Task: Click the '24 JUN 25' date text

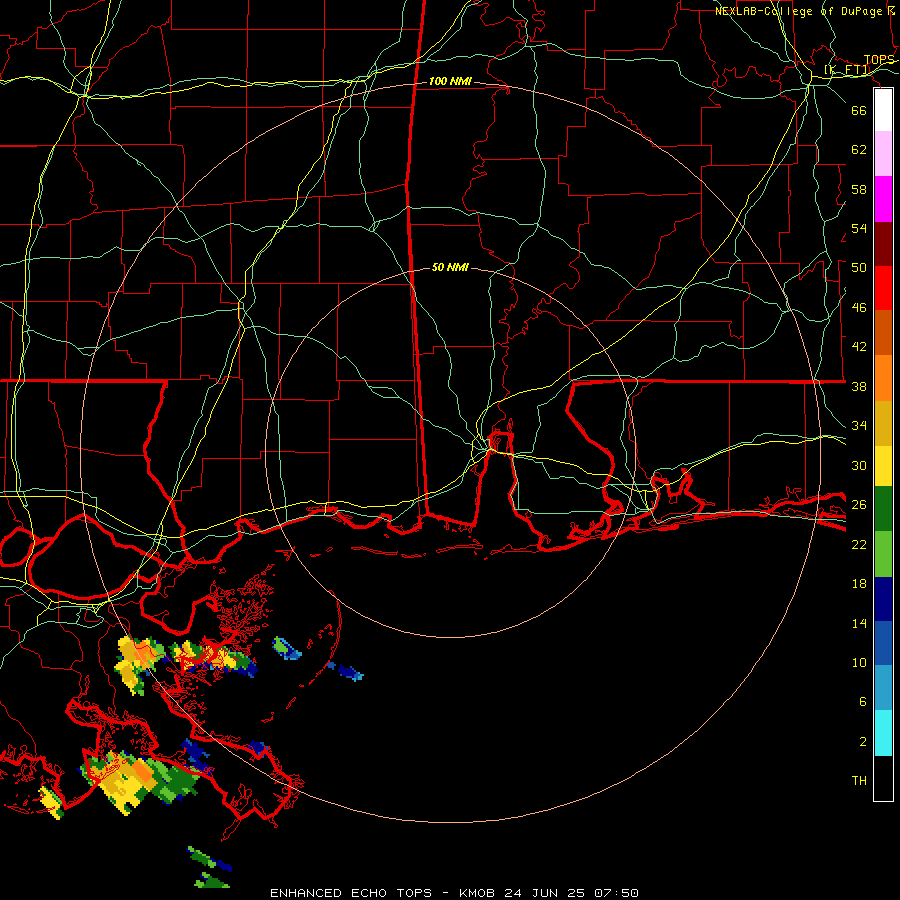Action: 545,893
